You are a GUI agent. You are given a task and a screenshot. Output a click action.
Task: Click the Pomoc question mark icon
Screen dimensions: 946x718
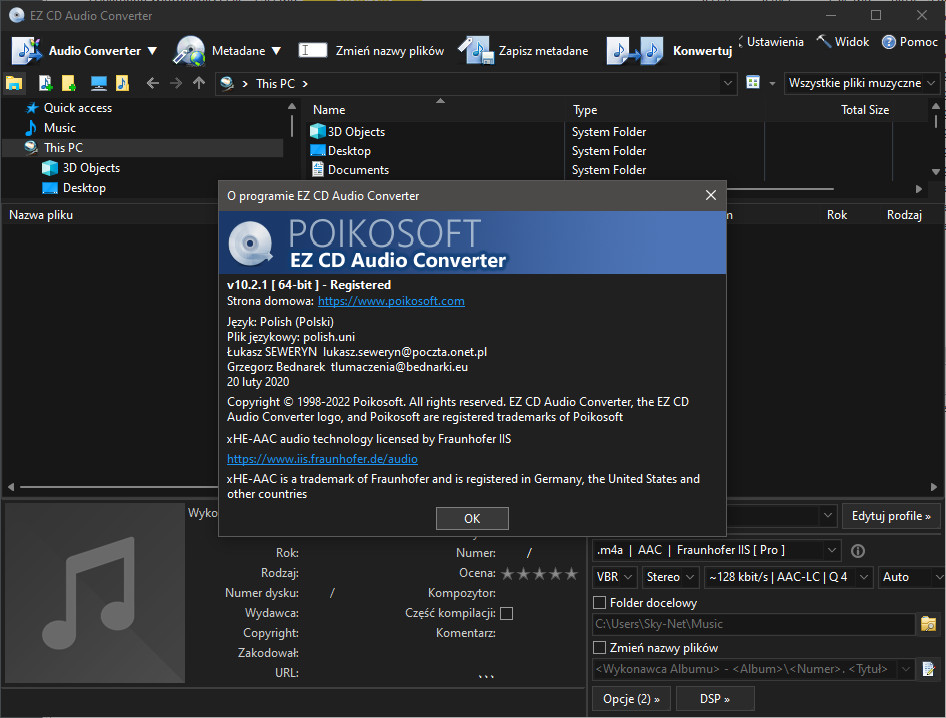tap(889, 42)
